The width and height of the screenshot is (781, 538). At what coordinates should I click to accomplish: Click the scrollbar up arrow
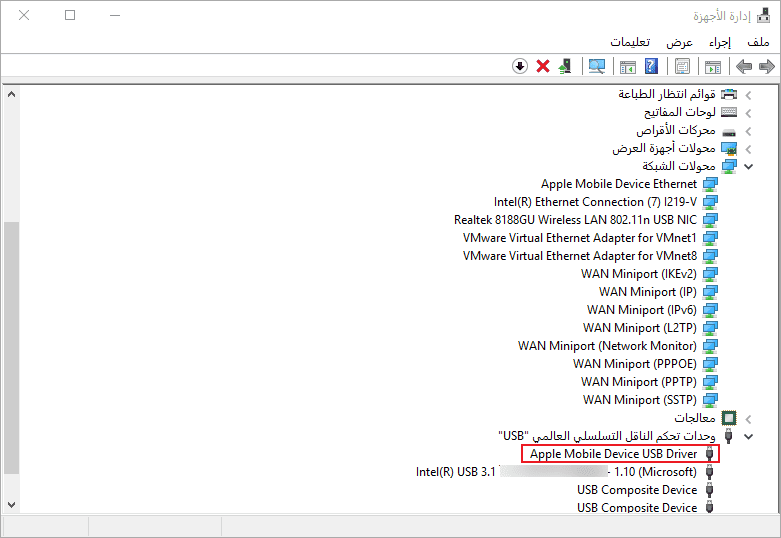point(11,94)
